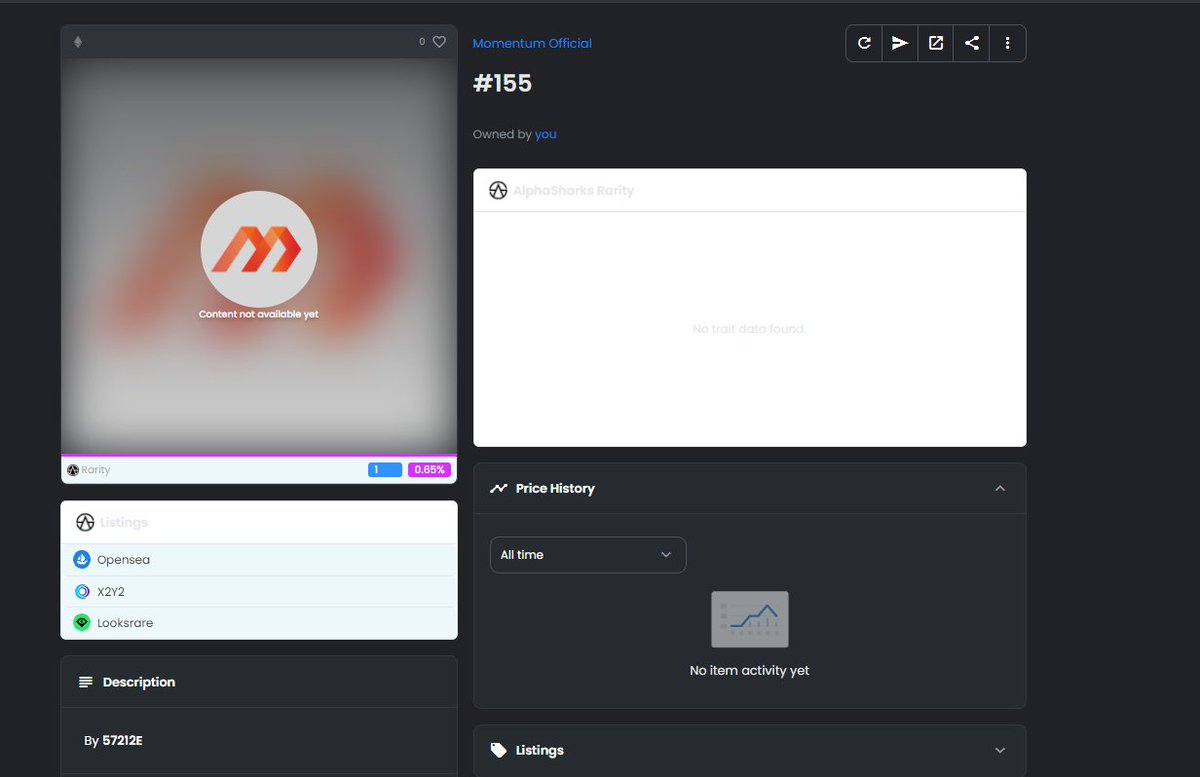Click the AlphaSharks logo beside Rarity label

click(x=73, y=470)
